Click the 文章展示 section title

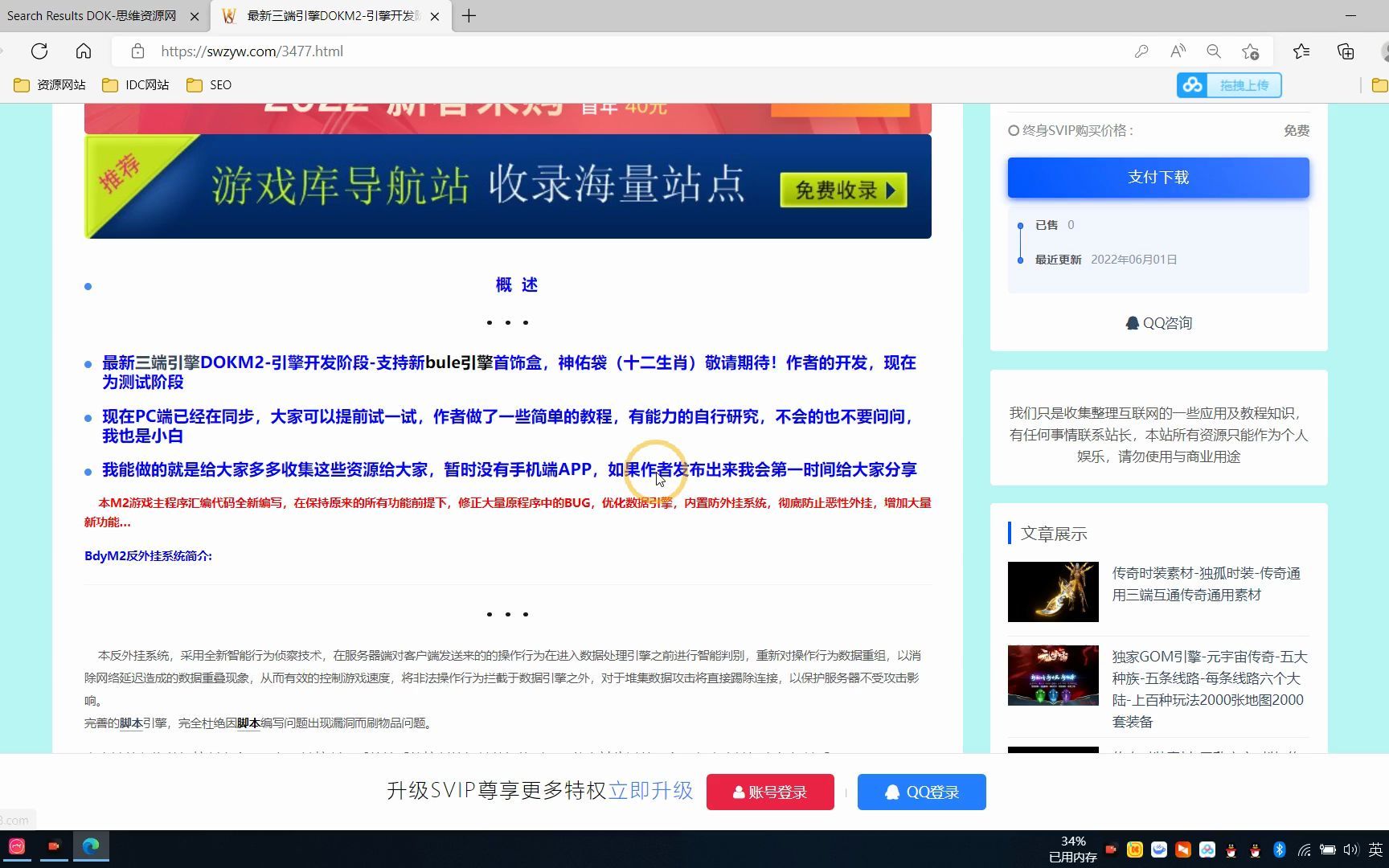tap(1054, 534)
